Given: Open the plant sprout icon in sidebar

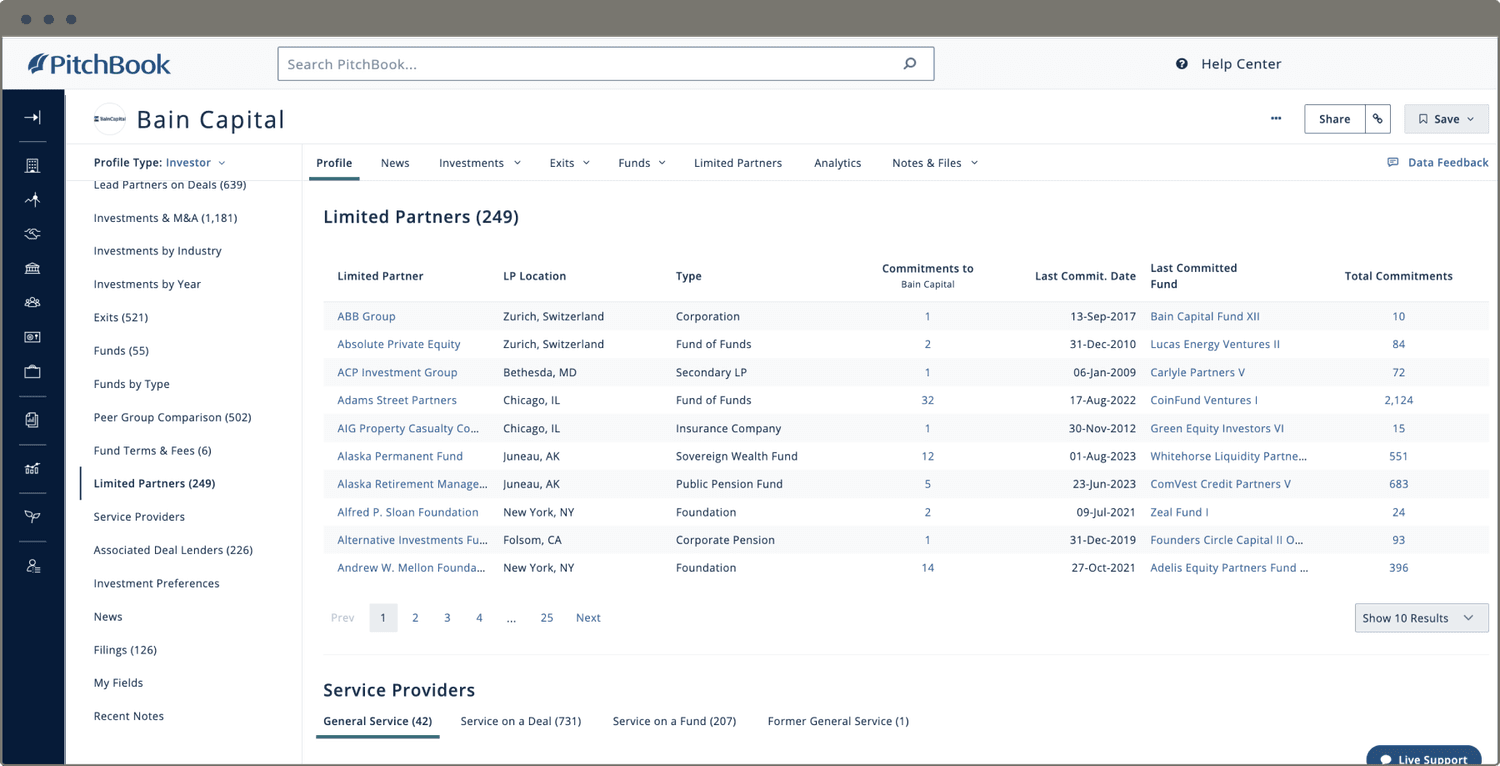Looking at the screenshot, I should 32,516.
